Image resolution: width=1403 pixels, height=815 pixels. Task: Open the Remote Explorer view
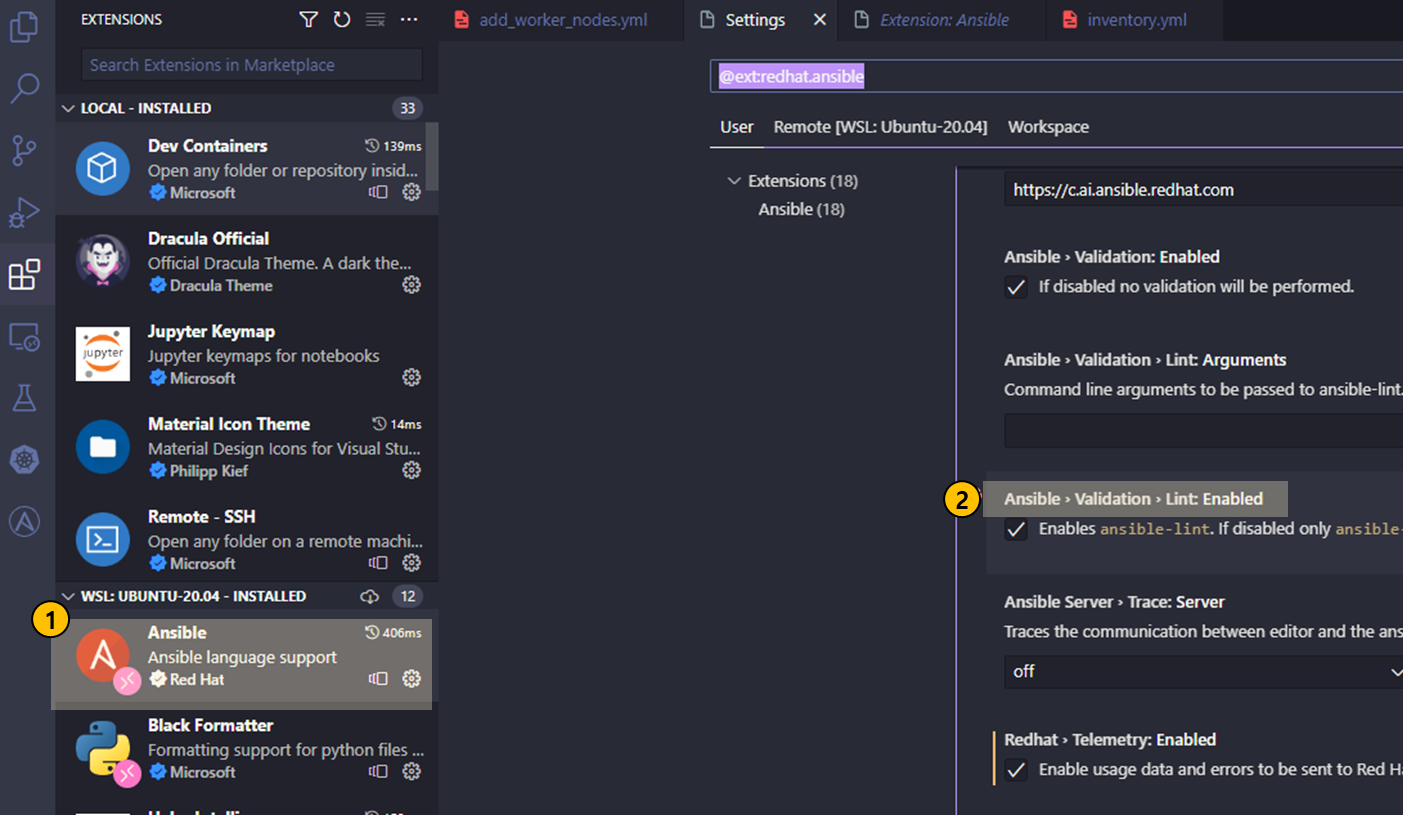tap(24, 337)
